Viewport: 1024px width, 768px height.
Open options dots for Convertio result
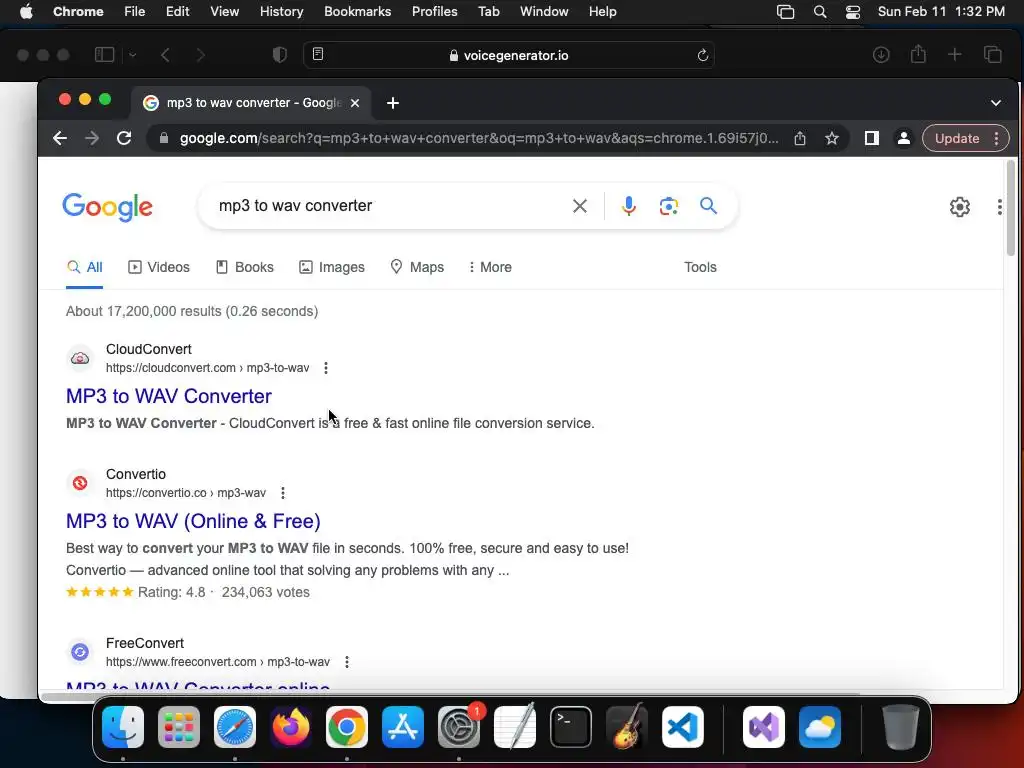click(x=283, y=493)
